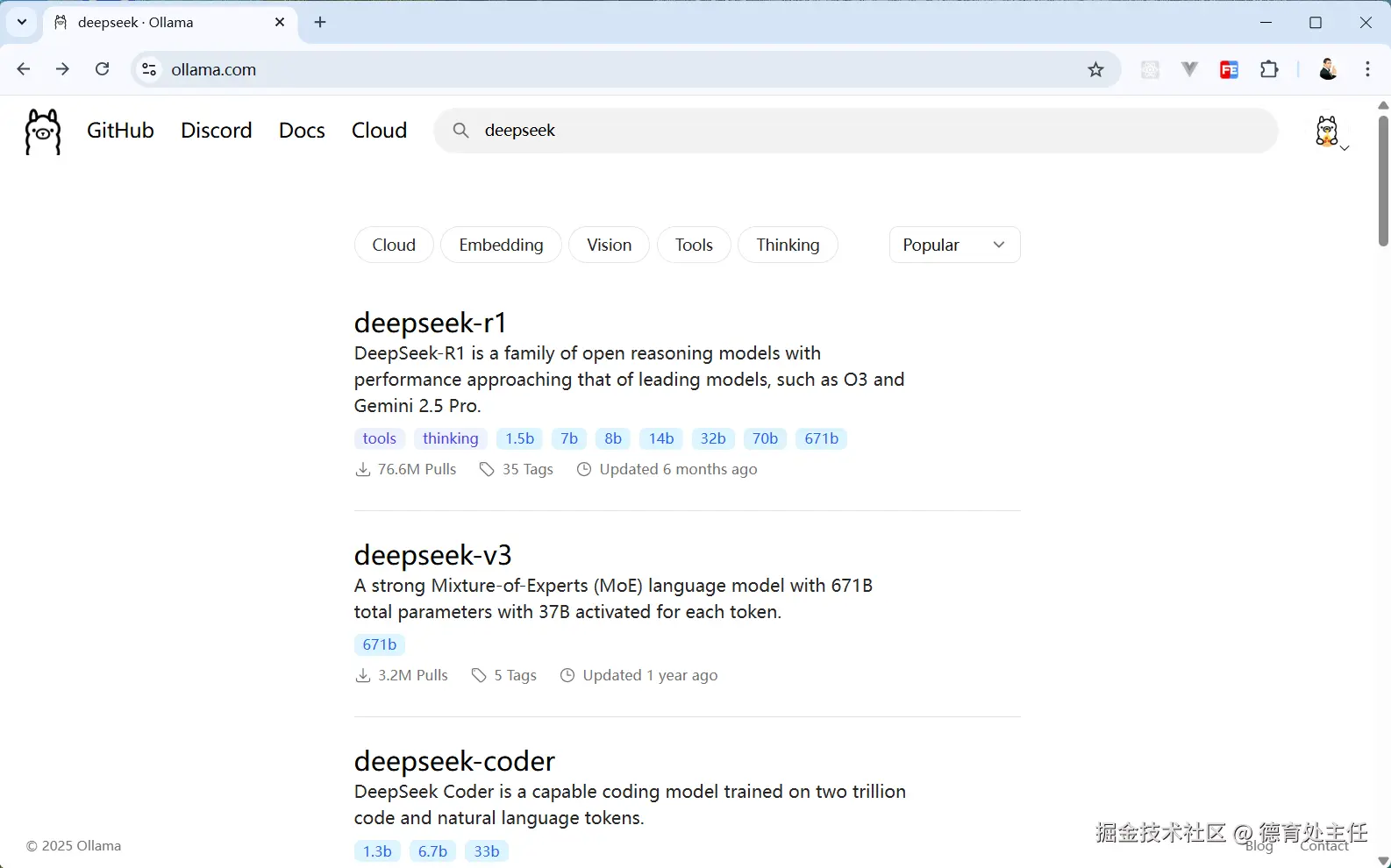This screenshot has width=1391, height=868.
Task: Open the GitHub link
Action: (120, 131)
